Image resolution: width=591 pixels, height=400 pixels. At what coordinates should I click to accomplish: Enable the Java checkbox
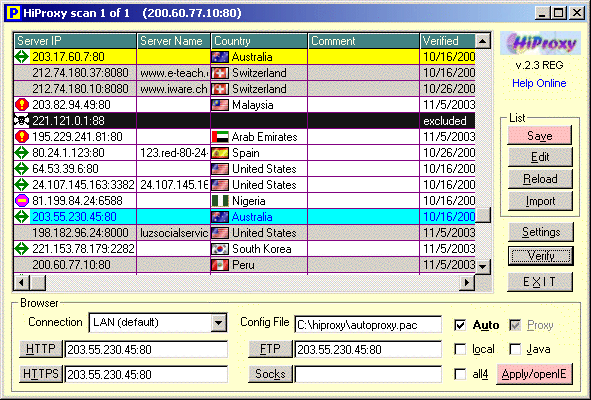coord(515,349)
